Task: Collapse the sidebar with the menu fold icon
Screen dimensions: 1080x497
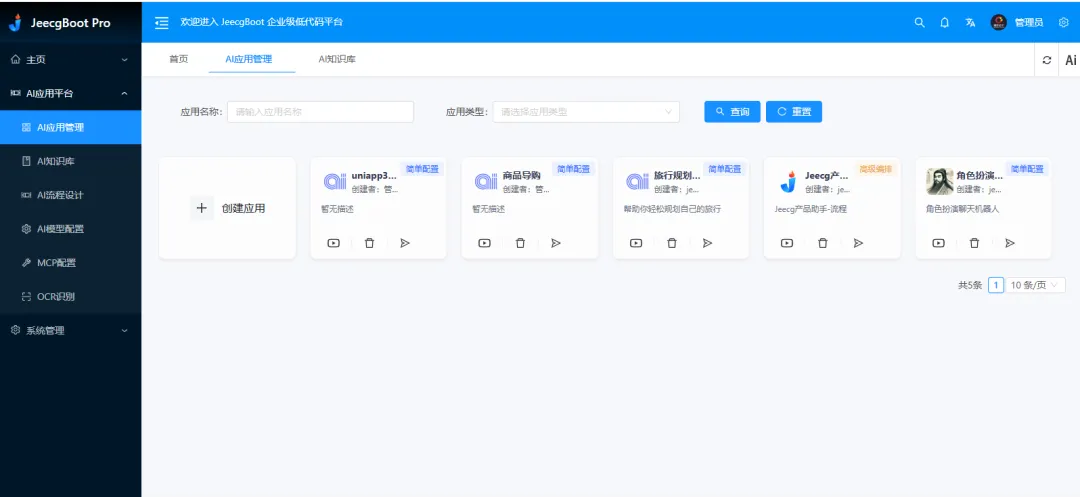Action: [x=162, y=23]
